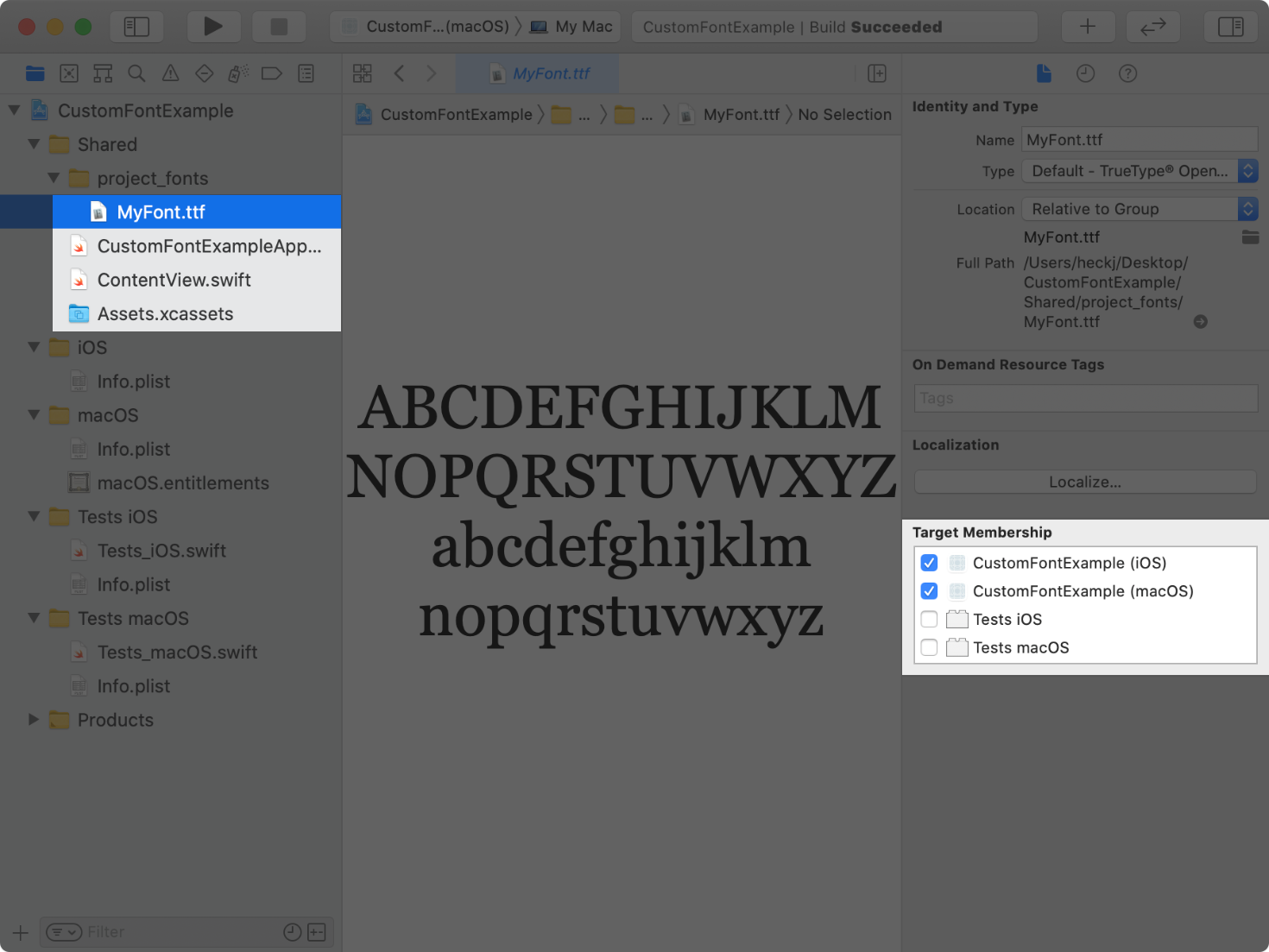Run the project with the play button
Screen dimensions: 1269x952
click(214, 26)
